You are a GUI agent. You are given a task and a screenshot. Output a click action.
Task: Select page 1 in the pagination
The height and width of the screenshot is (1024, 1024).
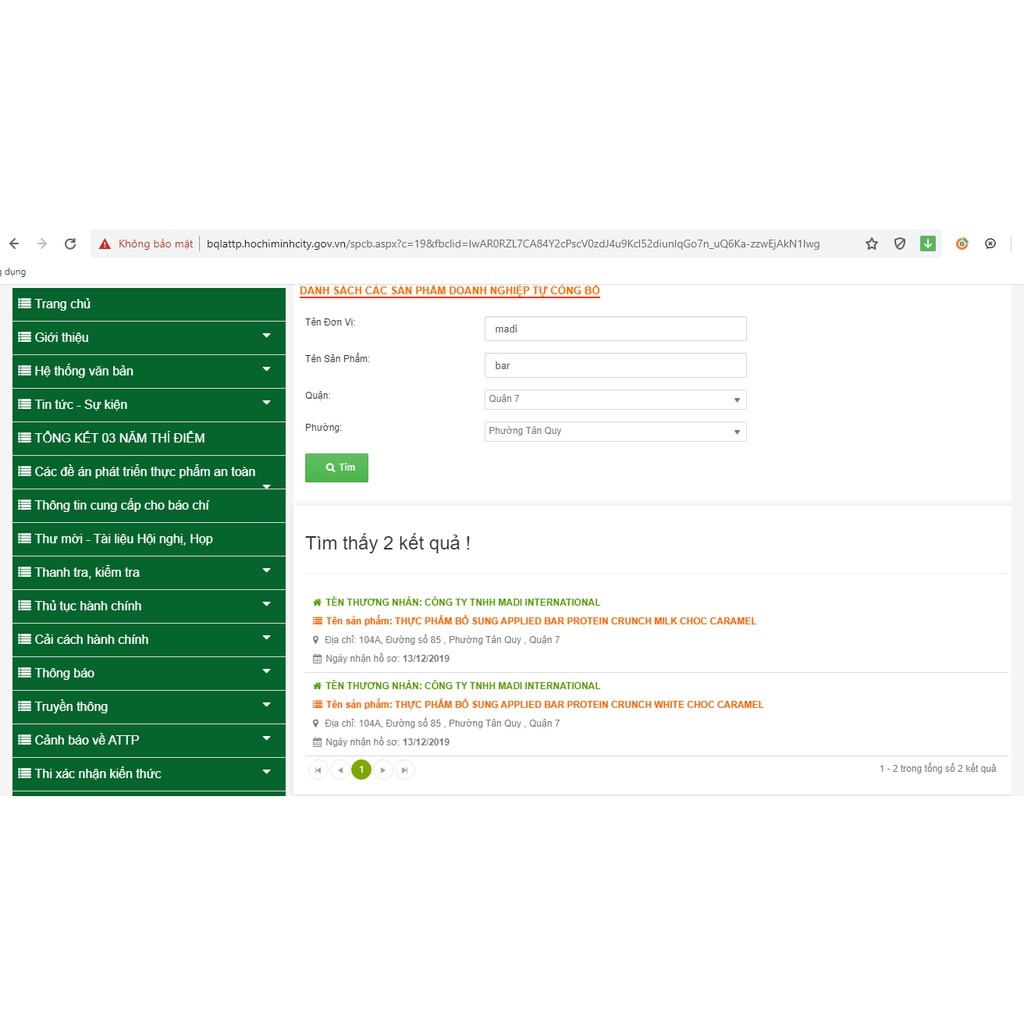pyautogui.click(x=361, y=770)
